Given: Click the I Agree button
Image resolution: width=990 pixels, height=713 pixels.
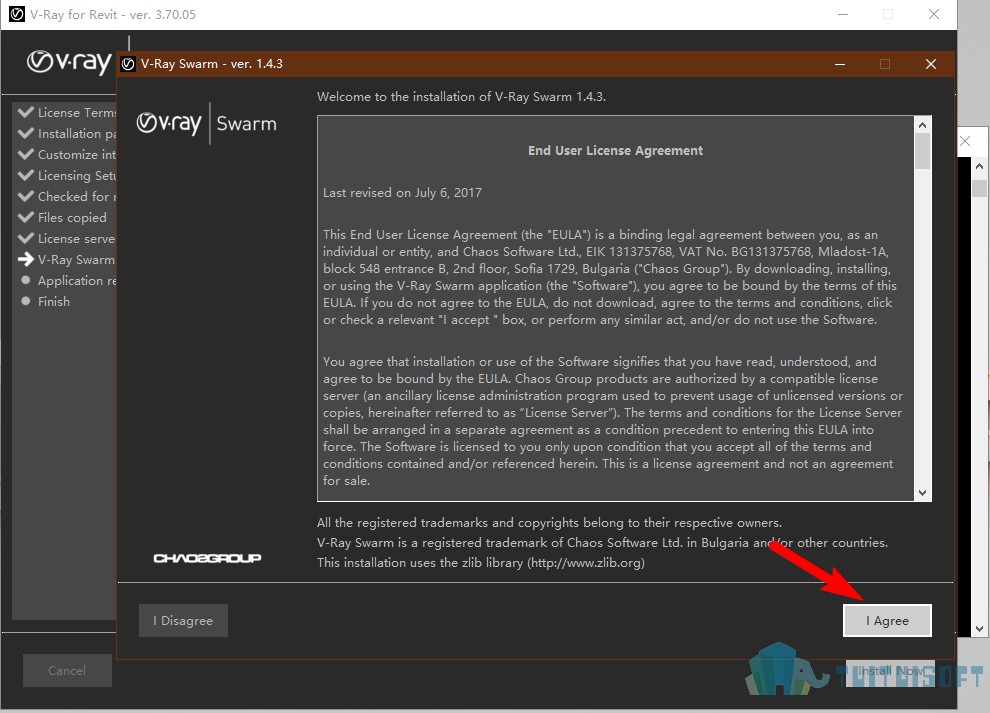Looking at the screenshot, I should 887,621.
